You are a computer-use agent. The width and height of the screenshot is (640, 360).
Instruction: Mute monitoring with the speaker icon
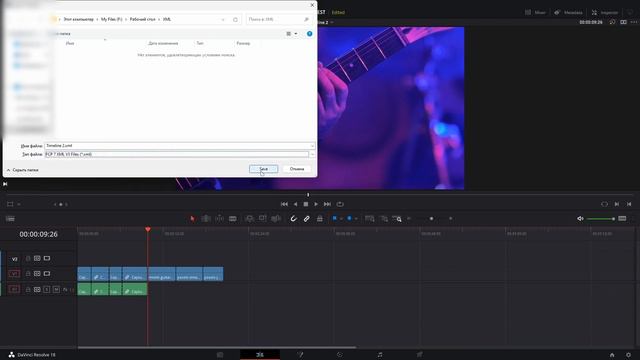click(580, 219)
